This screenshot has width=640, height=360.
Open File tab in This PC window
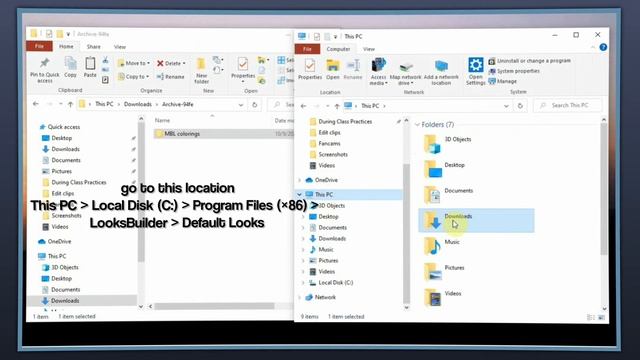(307, 49)
